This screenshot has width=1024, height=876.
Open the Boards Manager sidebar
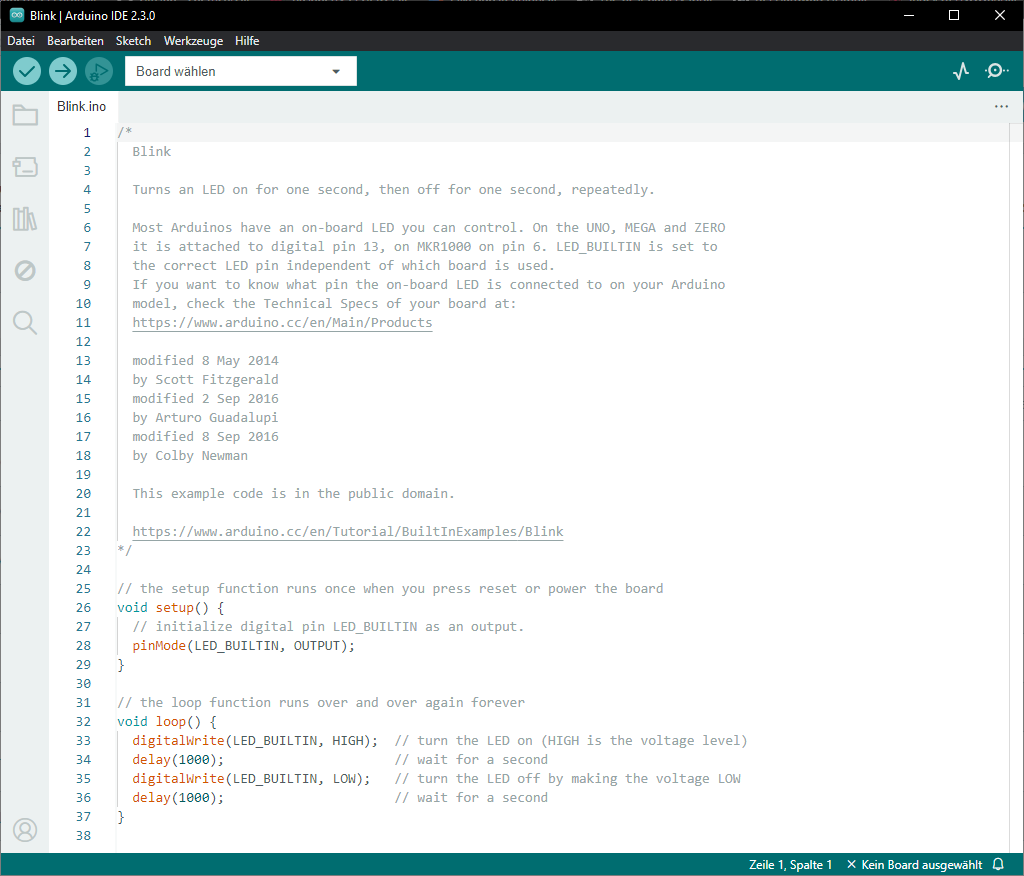pos(25,167)
